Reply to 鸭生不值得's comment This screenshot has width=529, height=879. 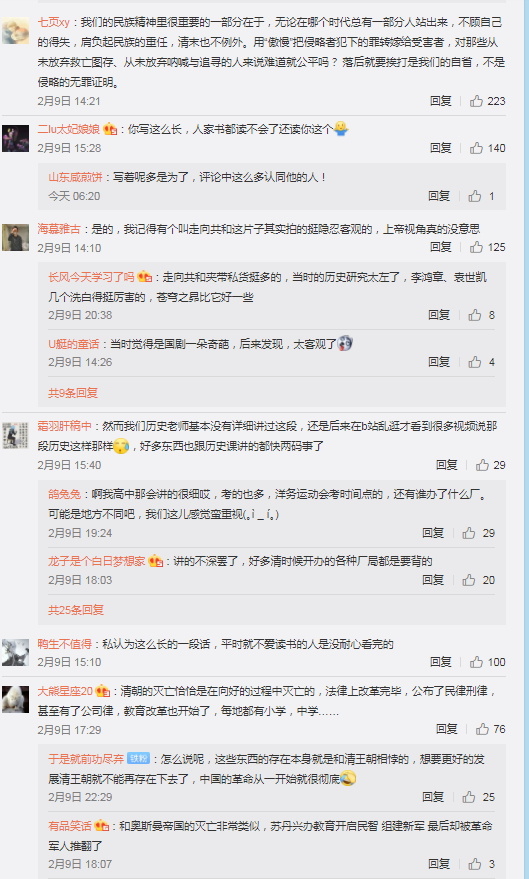(x=440, y=662)
